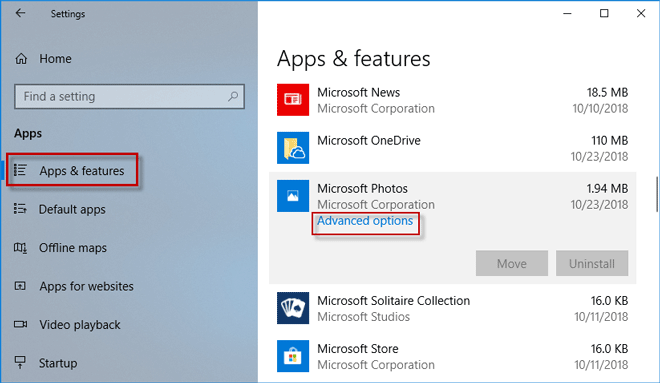The height and width of the screenshot is (383, 660).
Task: Click the Microsoft Photos app icon
Action: click(293, 196)
